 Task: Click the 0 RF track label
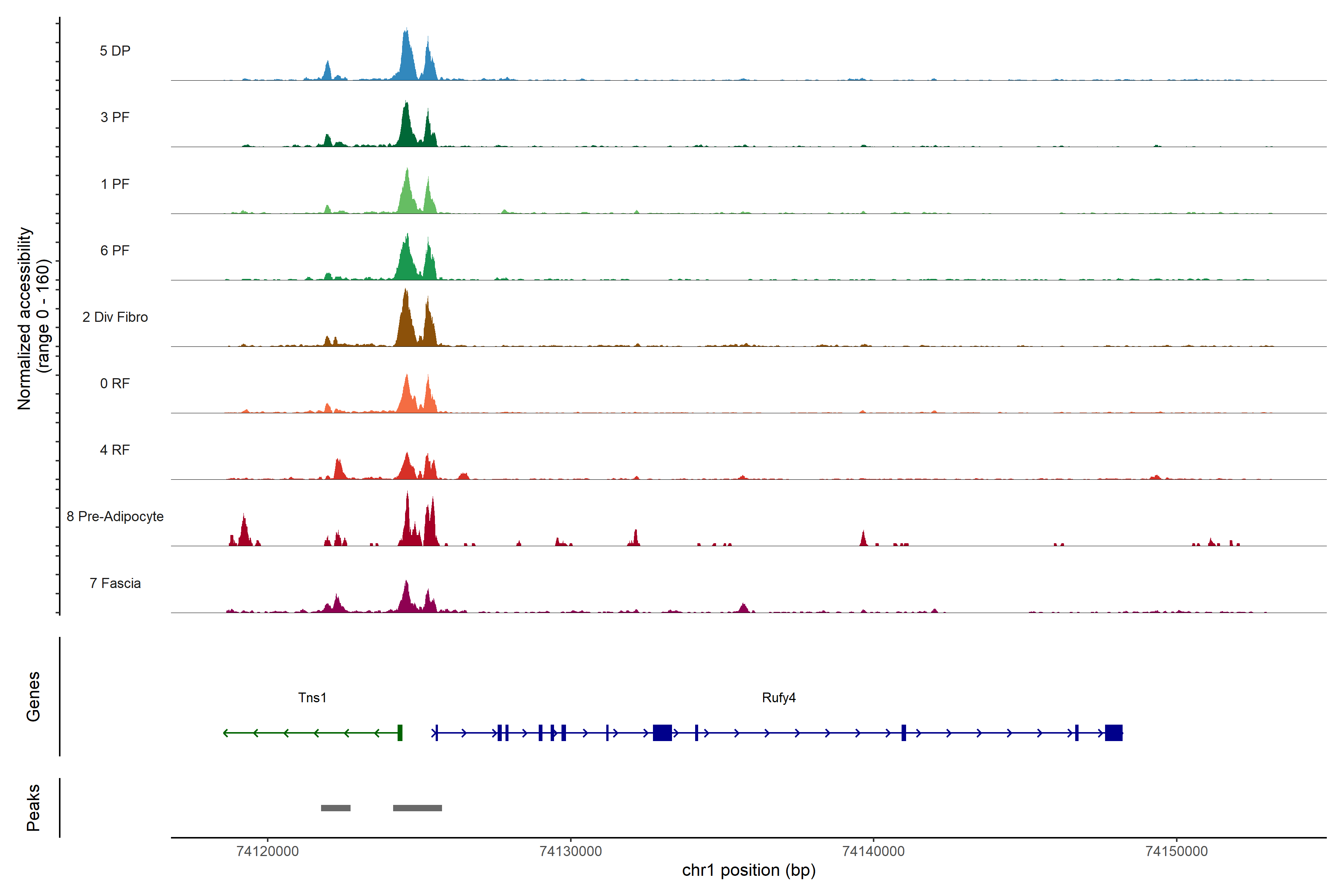[115, 383]
